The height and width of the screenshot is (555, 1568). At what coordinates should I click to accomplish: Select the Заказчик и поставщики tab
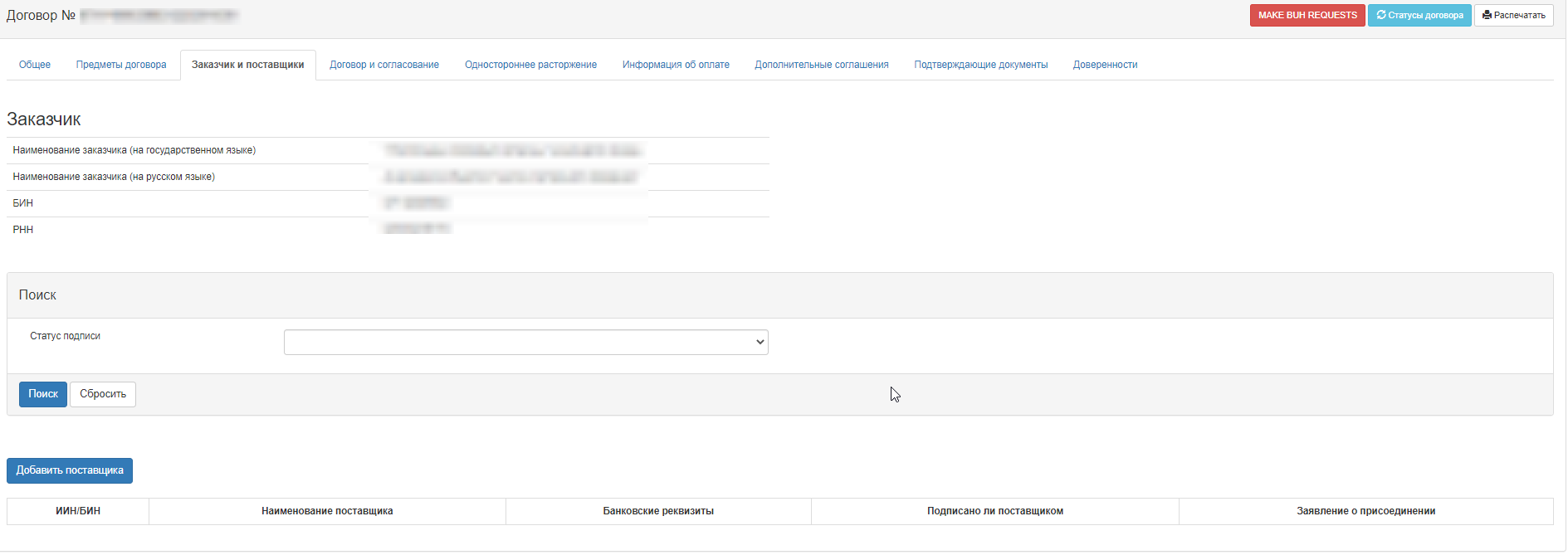pyautogui.click(x=247, y=65)
